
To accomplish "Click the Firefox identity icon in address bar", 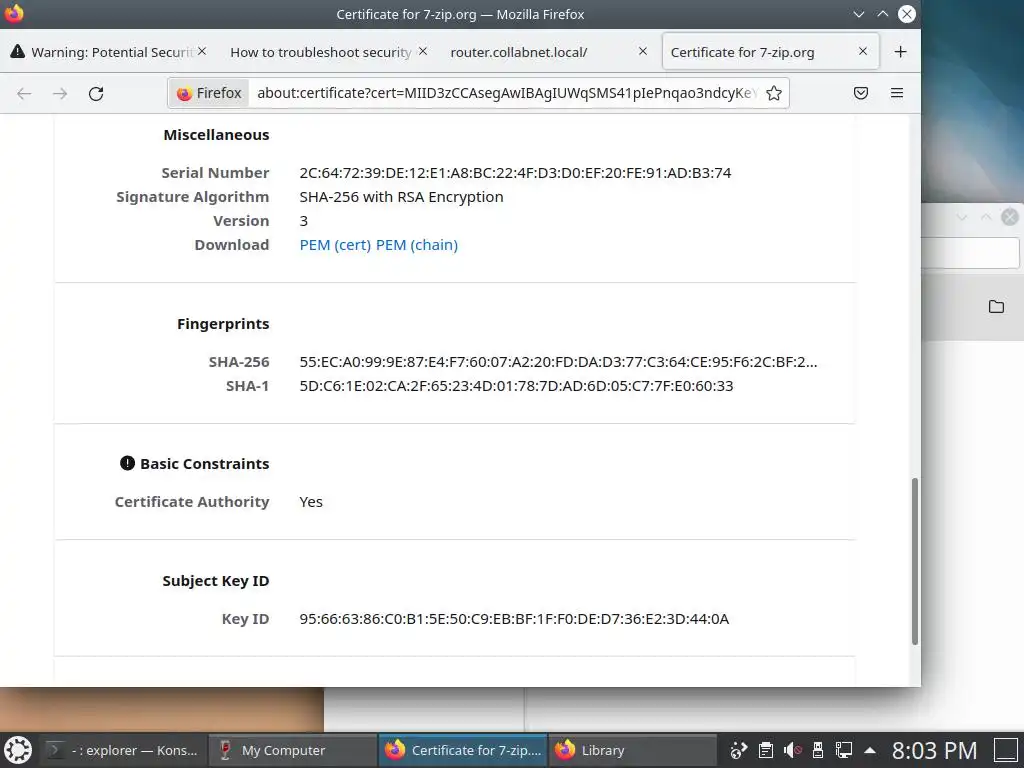I will [208, 93].
